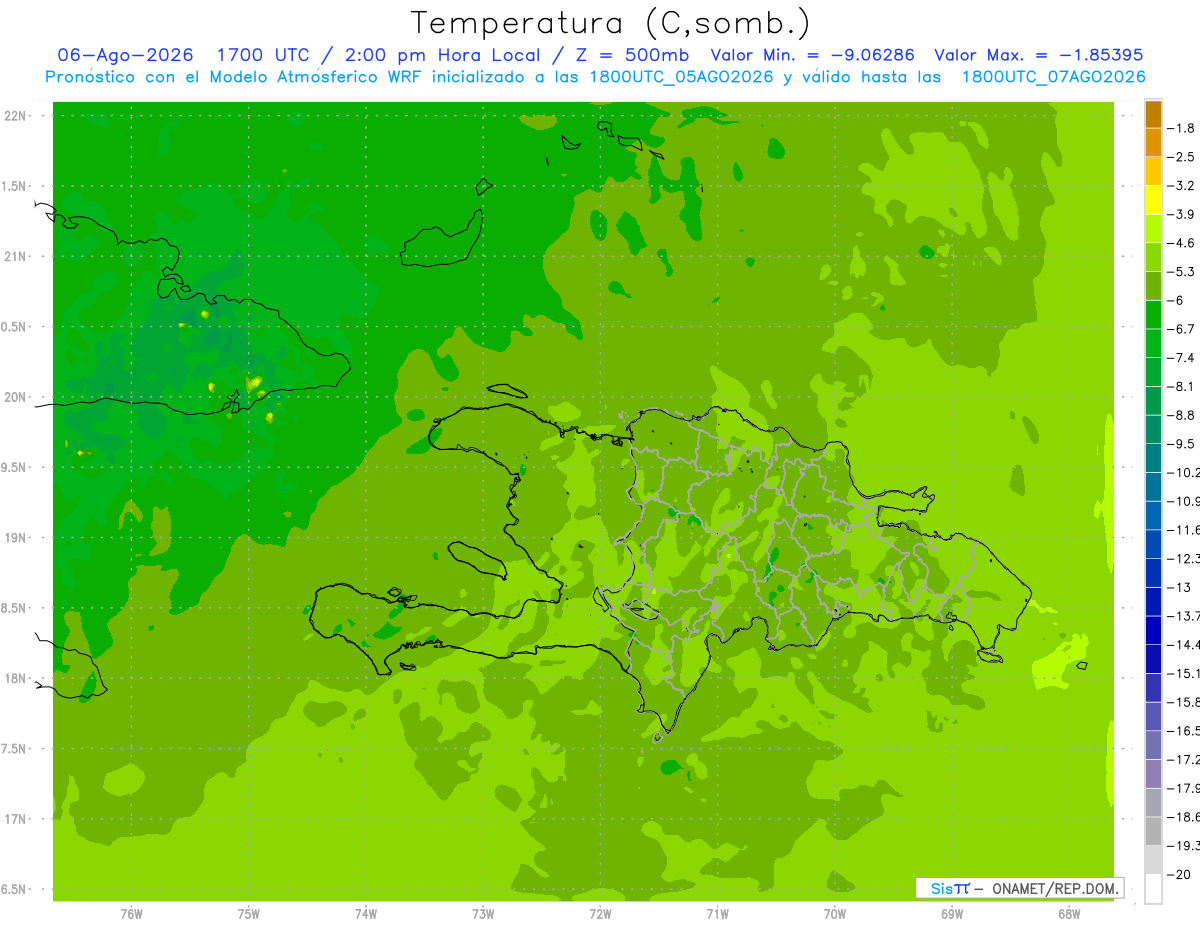Image resolution: width=1200 pixels, height=927 pixels.
Task: Click the '75W' longitude label
Action: (249, 914)
